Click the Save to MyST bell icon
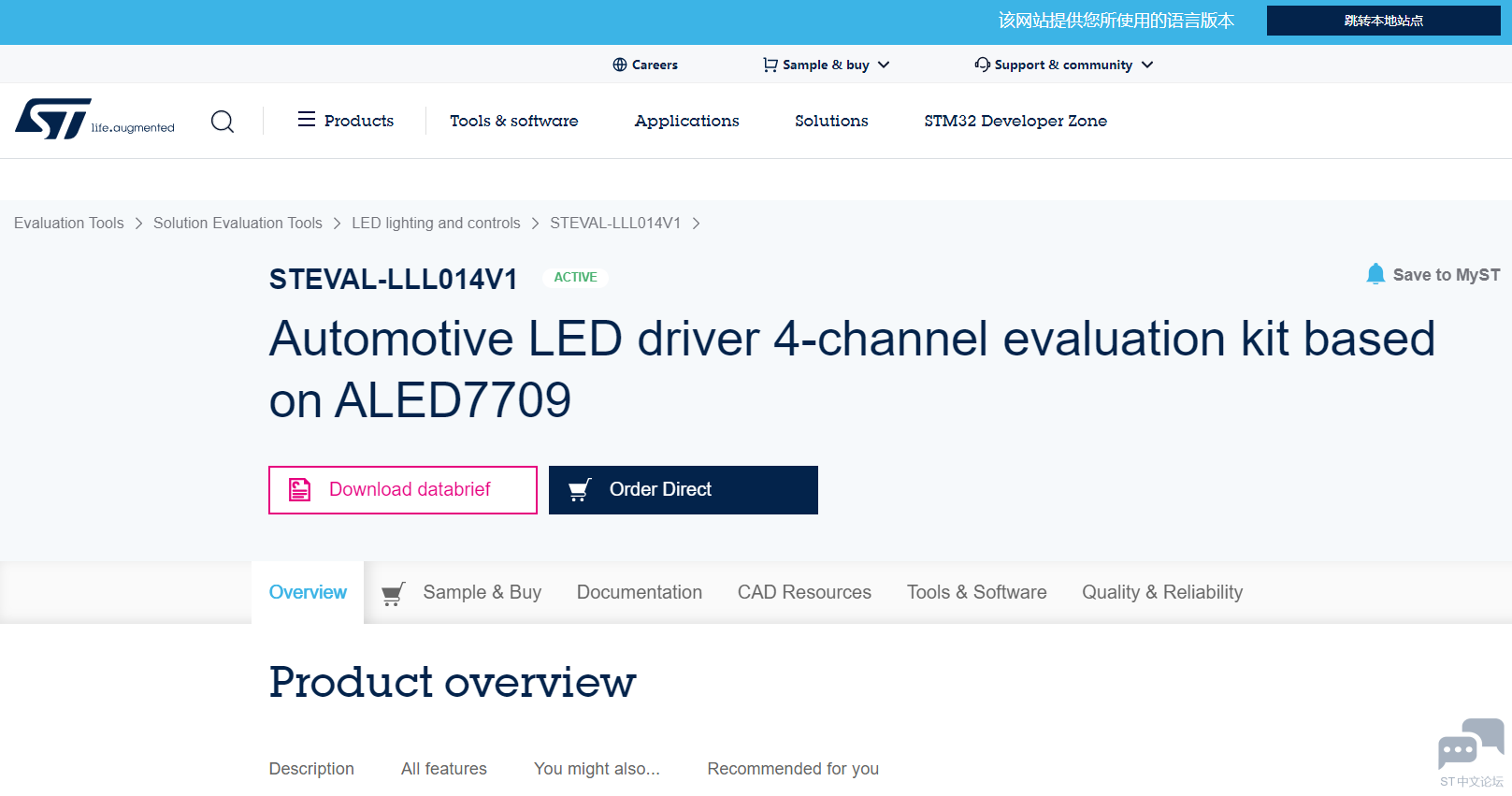 (x=1375, y=273)
